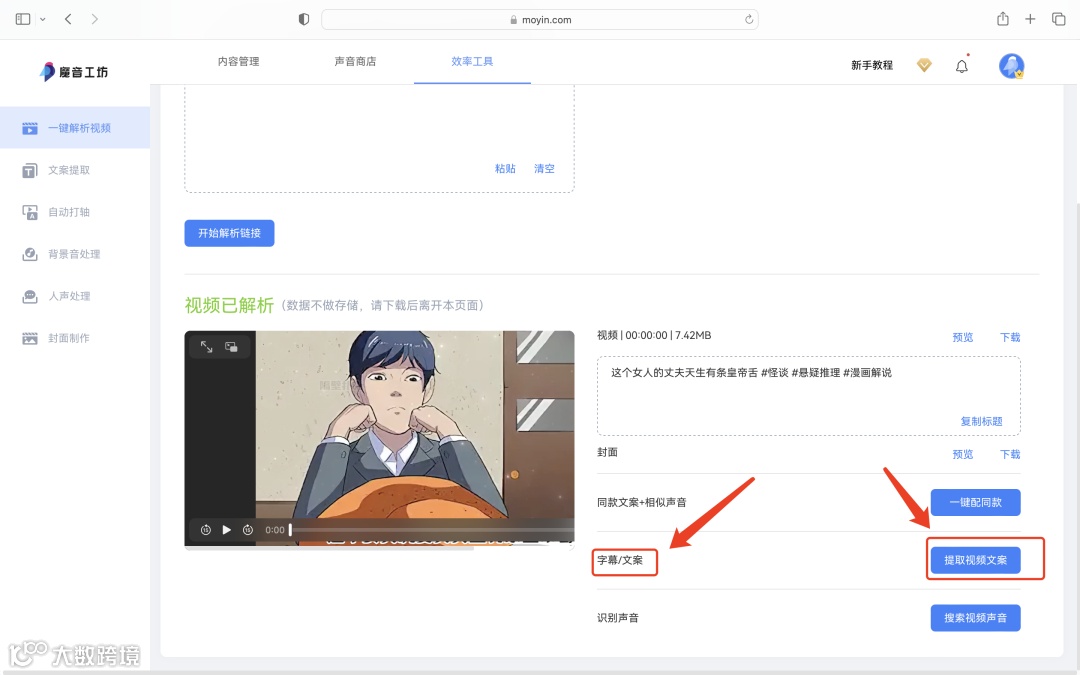Open the notification bell
The width and height of the screenshot is (1080, 675).
[x=961, y=65]
